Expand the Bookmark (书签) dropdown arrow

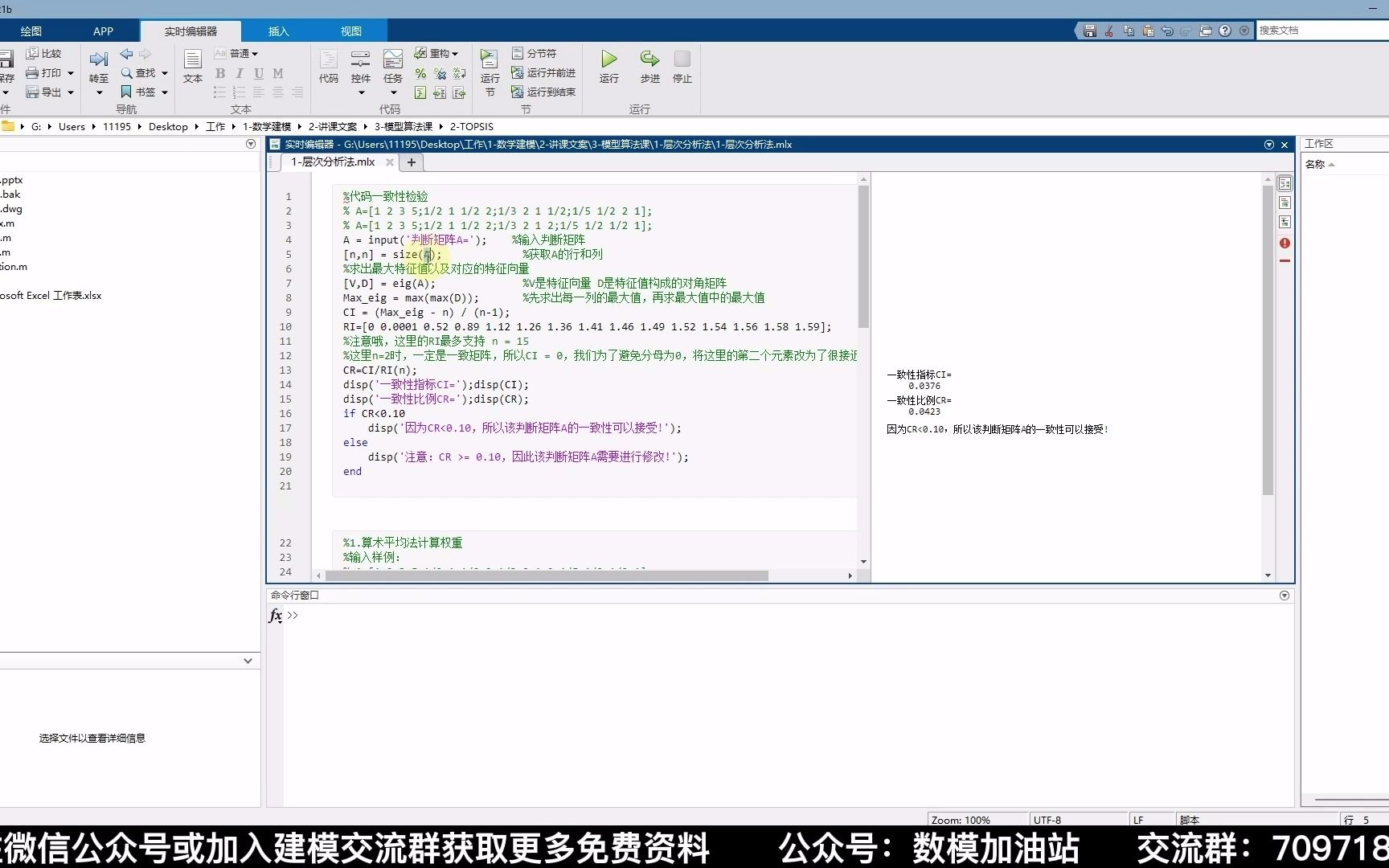tap(165, 92)
